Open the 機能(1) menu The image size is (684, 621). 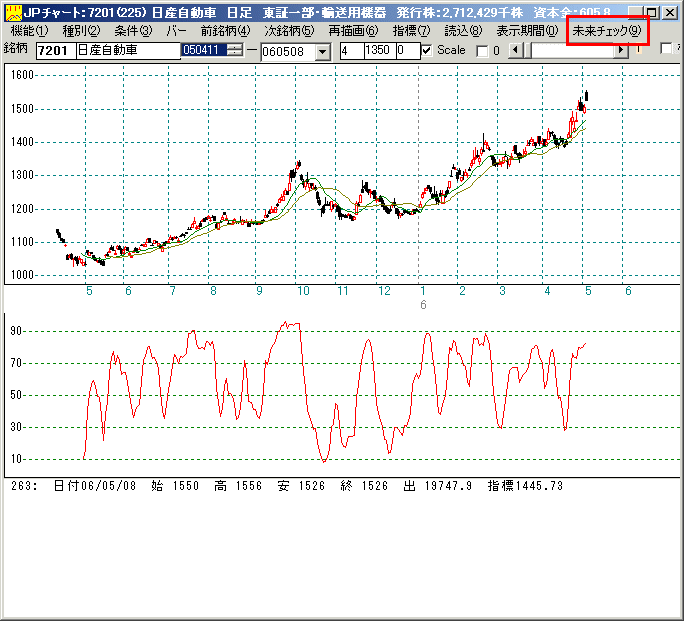(x=29, y=31)
